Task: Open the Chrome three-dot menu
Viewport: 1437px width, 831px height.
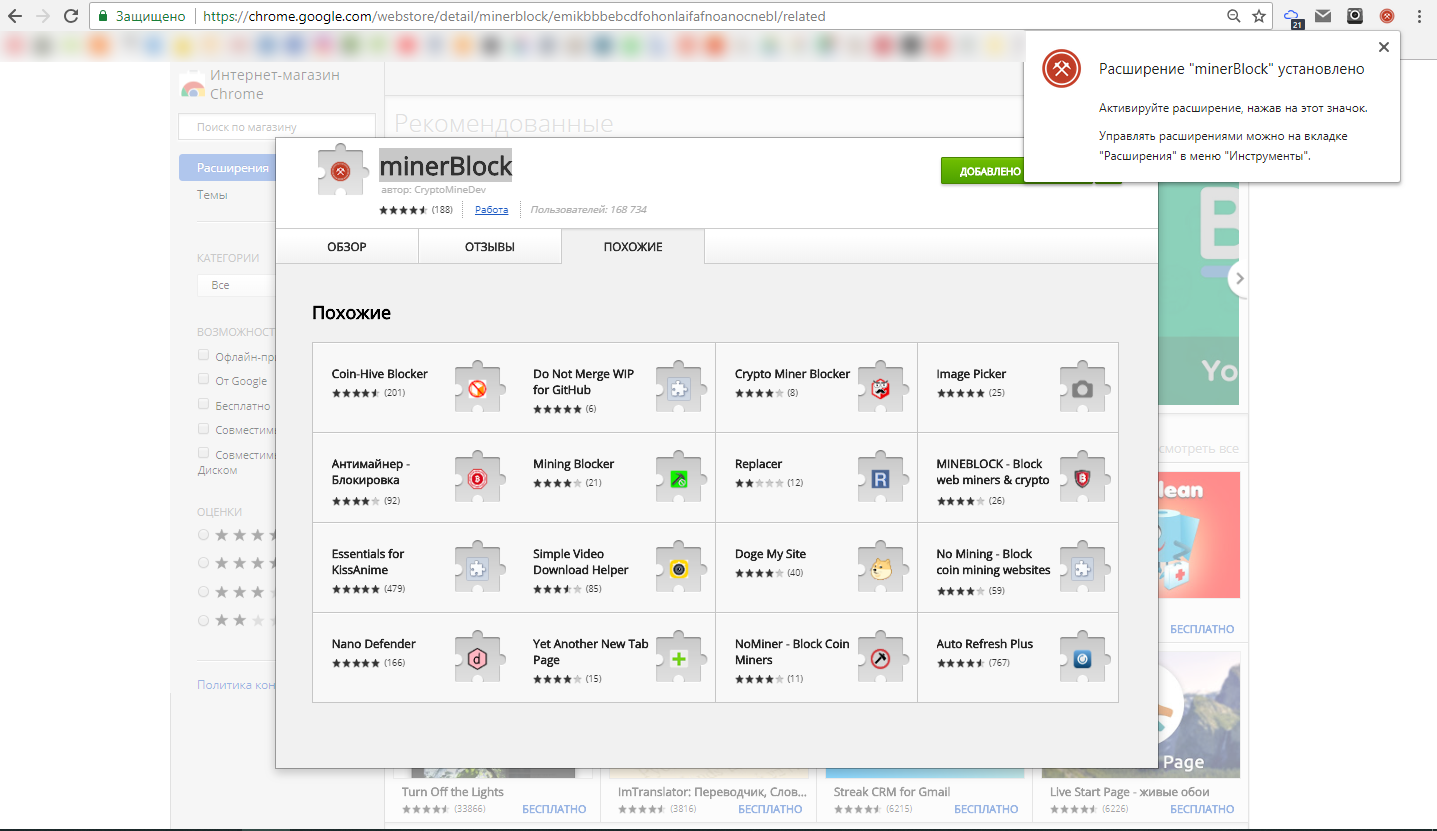Action: coord(1420,16)
